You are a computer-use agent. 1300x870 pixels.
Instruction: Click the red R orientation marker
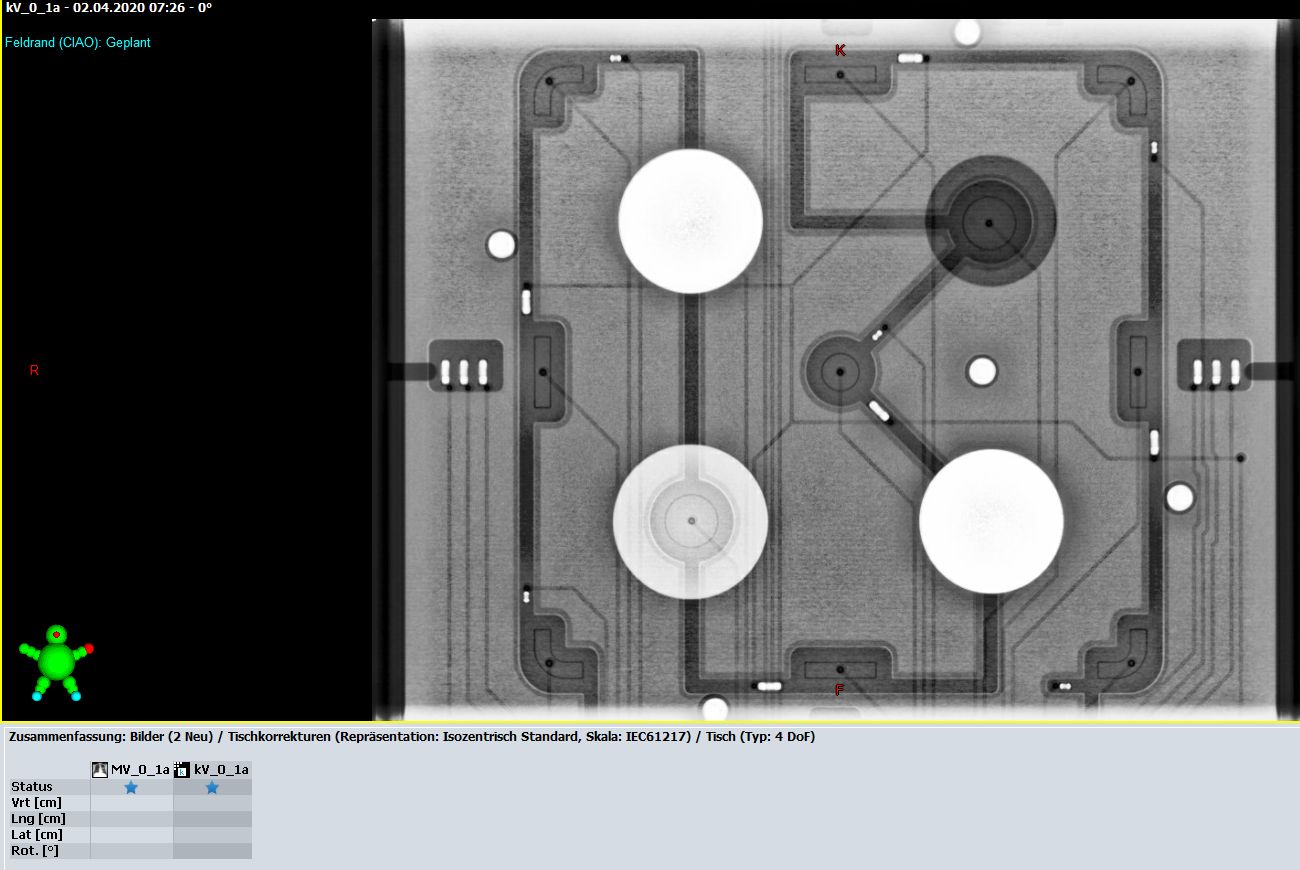click(34, 370)
